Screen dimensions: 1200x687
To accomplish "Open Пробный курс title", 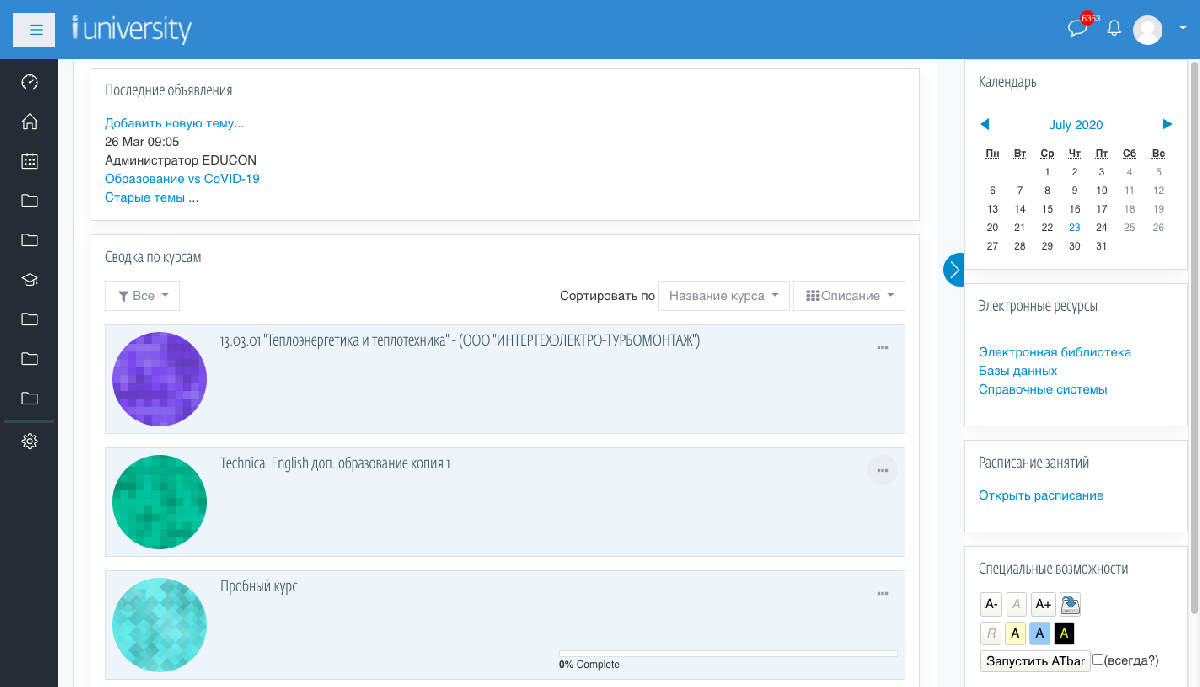I will 259,587.
